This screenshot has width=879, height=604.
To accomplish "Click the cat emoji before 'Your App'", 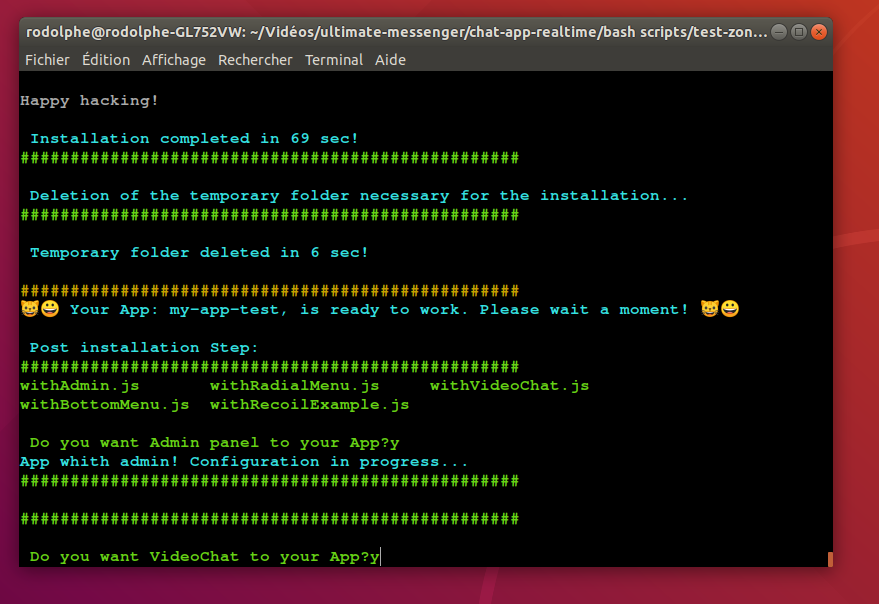I will pos(29,309).
